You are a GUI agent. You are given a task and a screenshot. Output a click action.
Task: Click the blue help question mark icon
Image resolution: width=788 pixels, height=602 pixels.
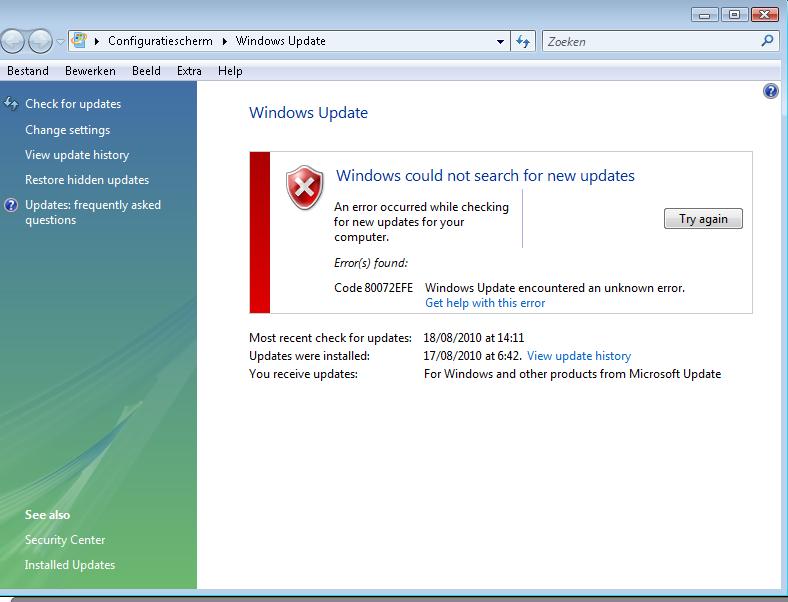(x=770, y=91)
